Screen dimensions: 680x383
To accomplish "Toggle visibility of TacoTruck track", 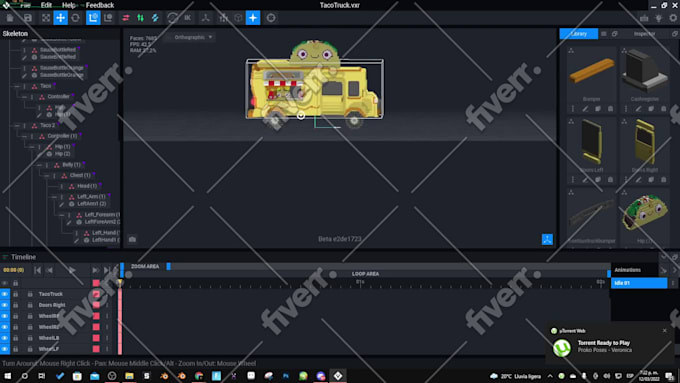I will click(4, 294).
